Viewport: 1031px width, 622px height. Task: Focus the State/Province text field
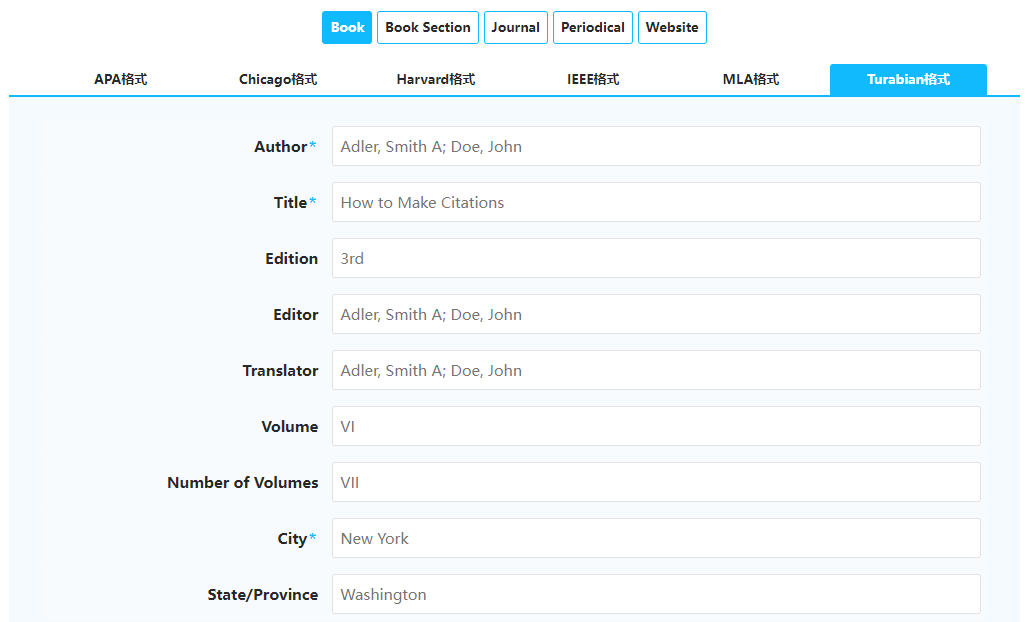(656, 594)
